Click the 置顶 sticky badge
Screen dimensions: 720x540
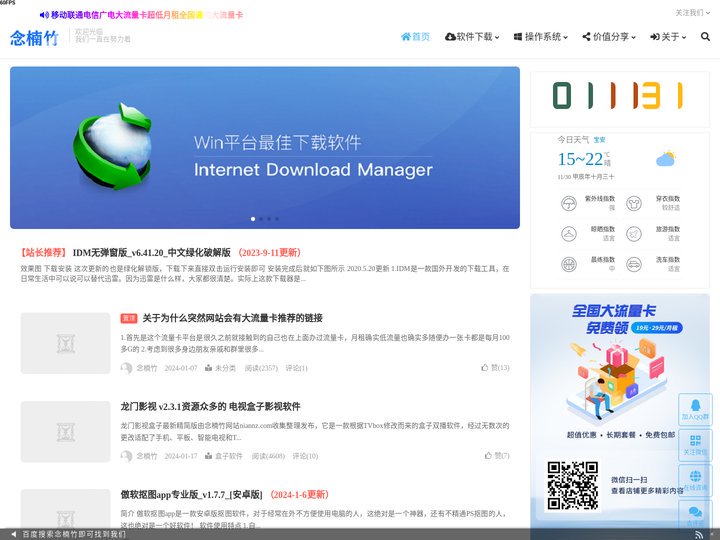[129, 318]
